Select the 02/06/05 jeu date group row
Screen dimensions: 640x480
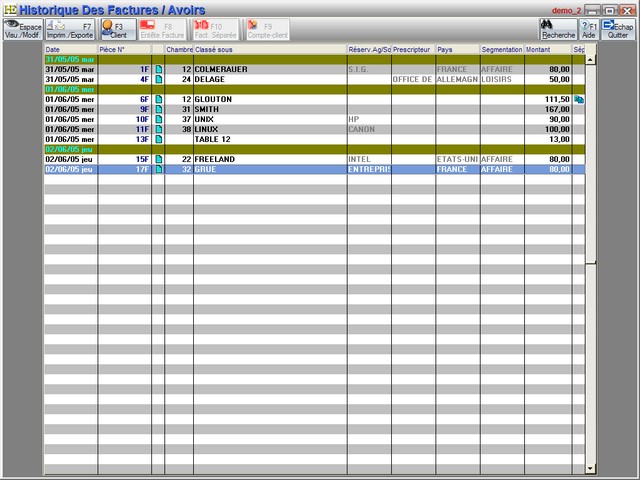[315, 149]
